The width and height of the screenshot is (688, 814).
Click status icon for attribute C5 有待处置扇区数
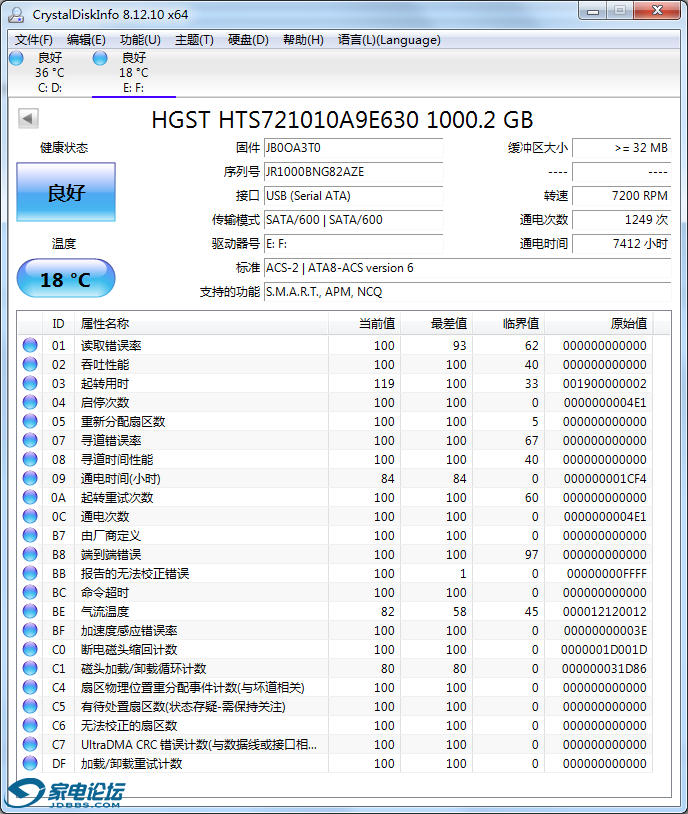30,707
